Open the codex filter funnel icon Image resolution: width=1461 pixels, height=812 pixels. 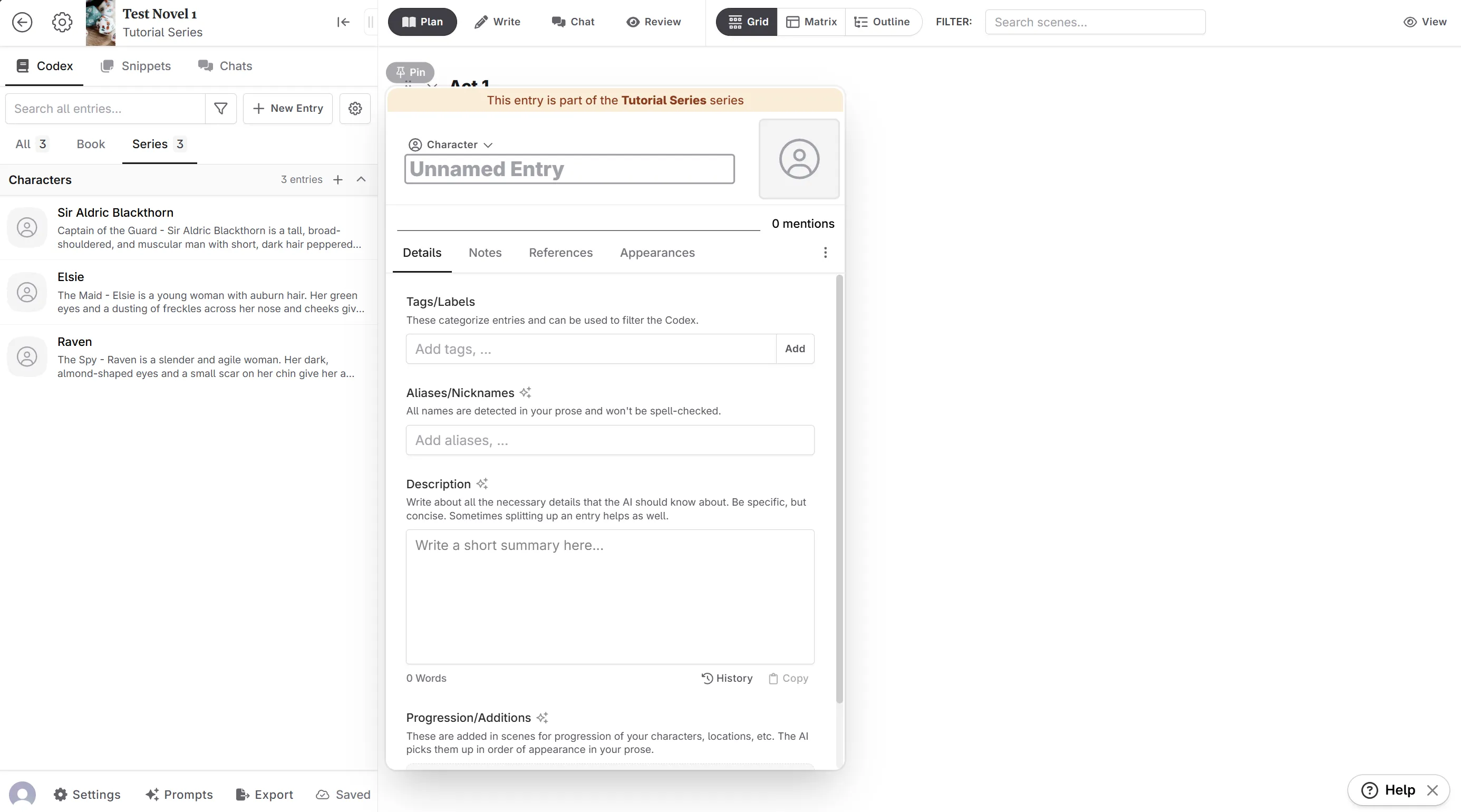pos(220,108)
